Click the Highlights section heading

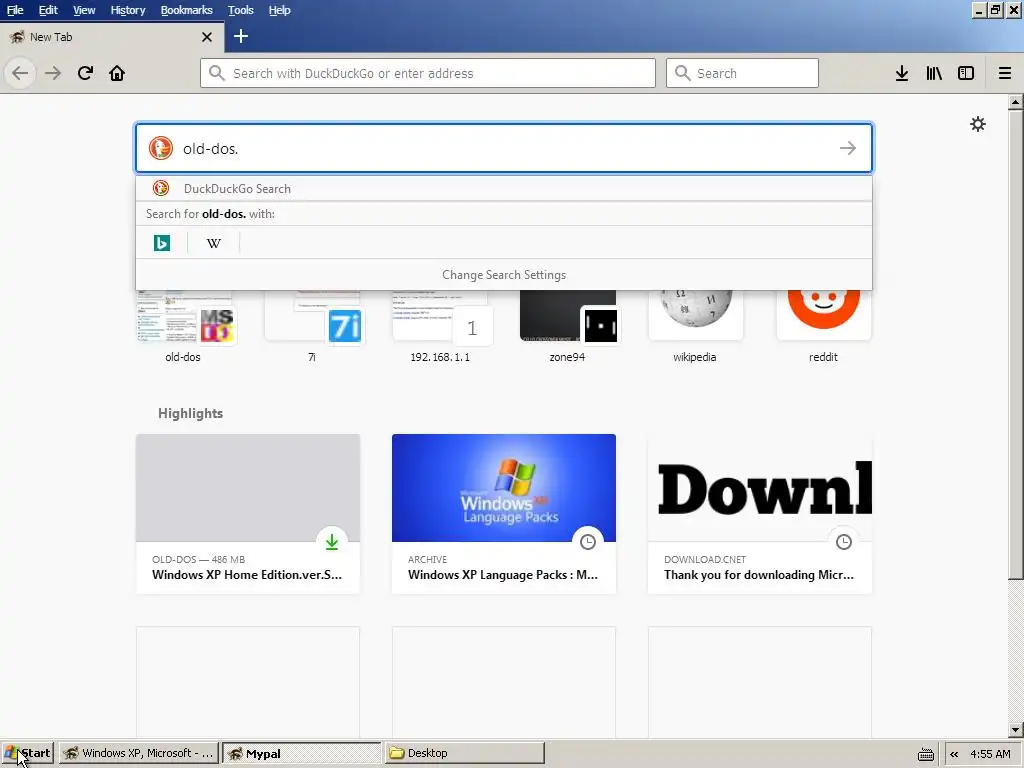[x=190, y=413]
